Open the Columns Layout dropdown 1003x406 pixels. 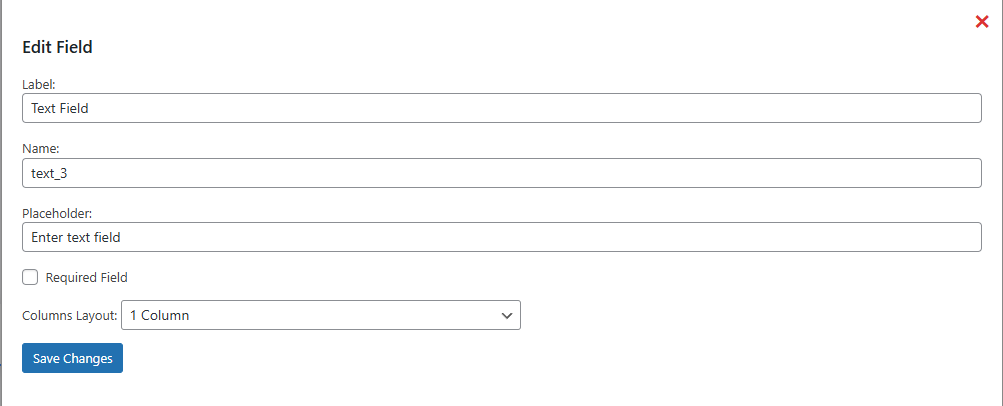pos(320,315)
